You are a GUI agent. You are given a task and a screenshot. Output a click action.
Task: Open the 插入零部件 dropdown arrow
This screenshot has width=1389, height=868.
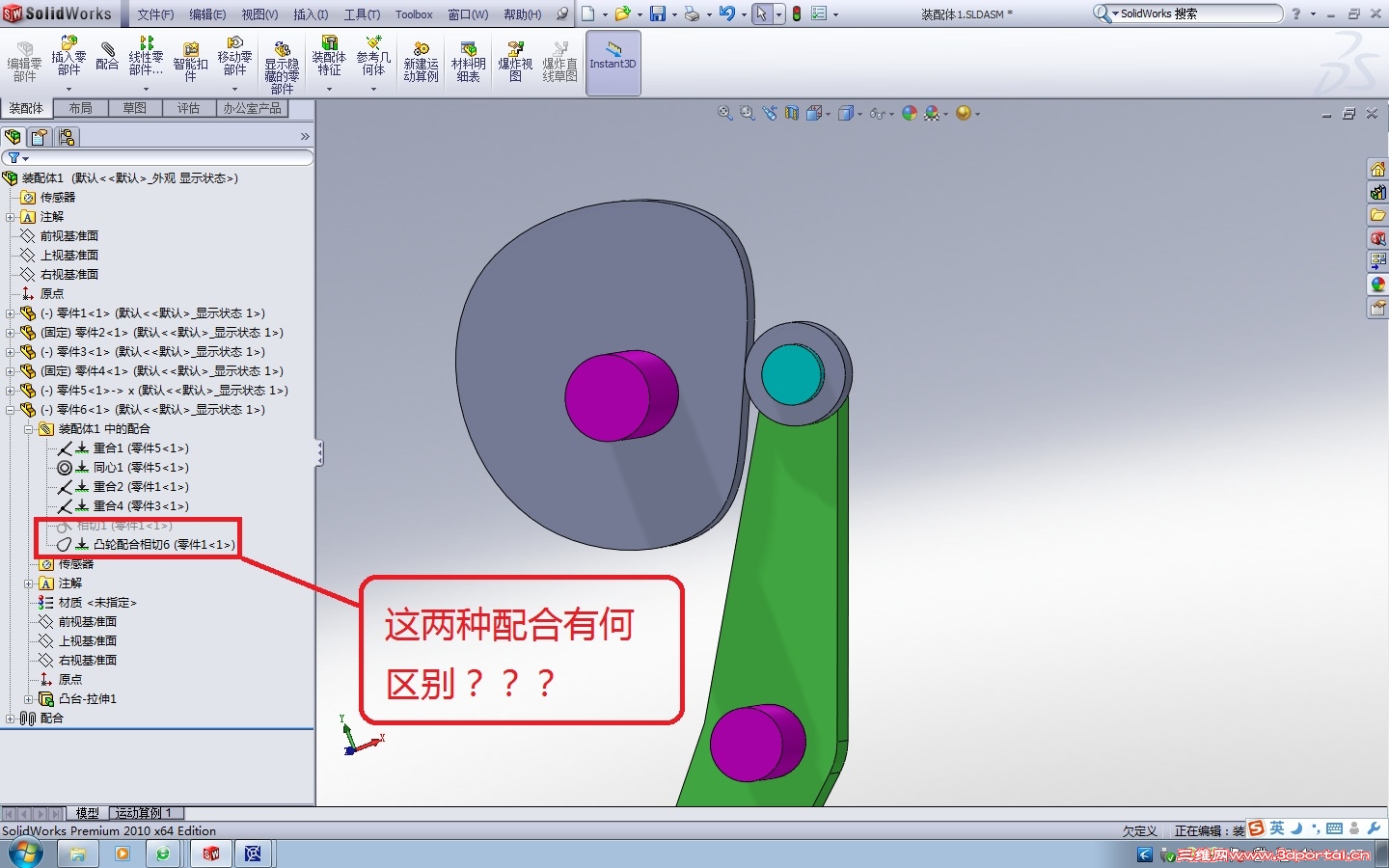tap(68, 89)
